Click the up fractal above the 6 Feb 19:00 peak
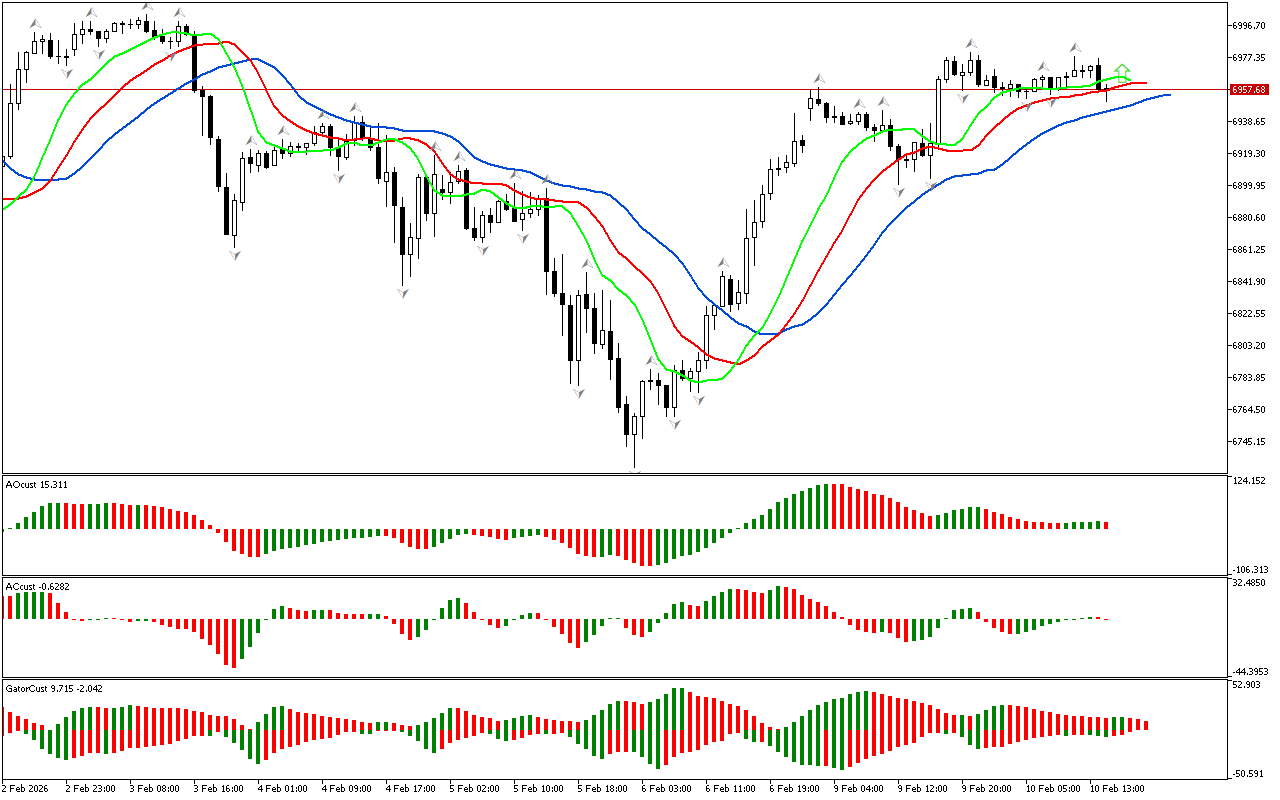This screenshot has width=1280, height=800. pyautogui.click(x=818, y=77)
